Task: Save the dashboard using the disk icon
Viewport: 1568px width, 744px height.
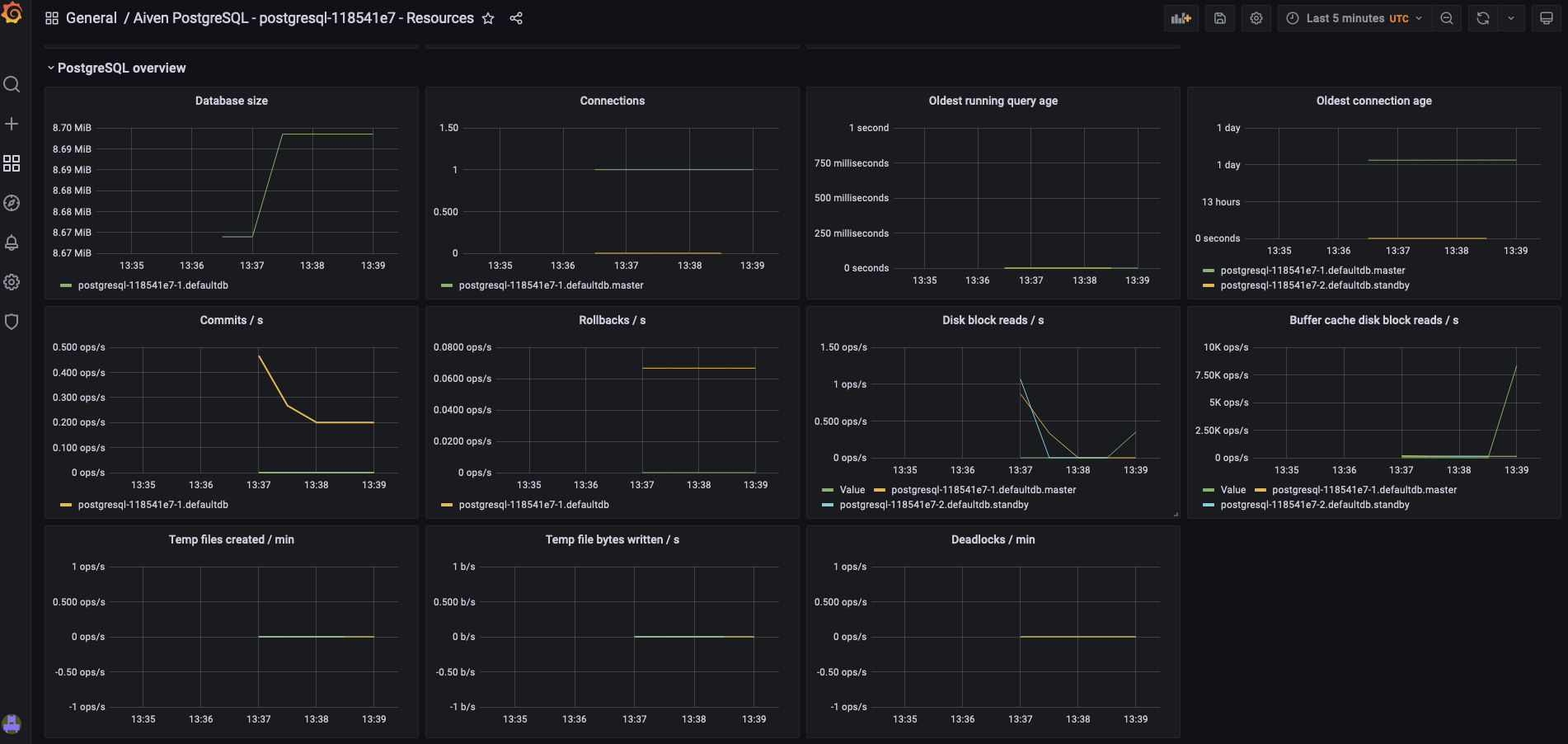Action: click(x=1219, y=17)
